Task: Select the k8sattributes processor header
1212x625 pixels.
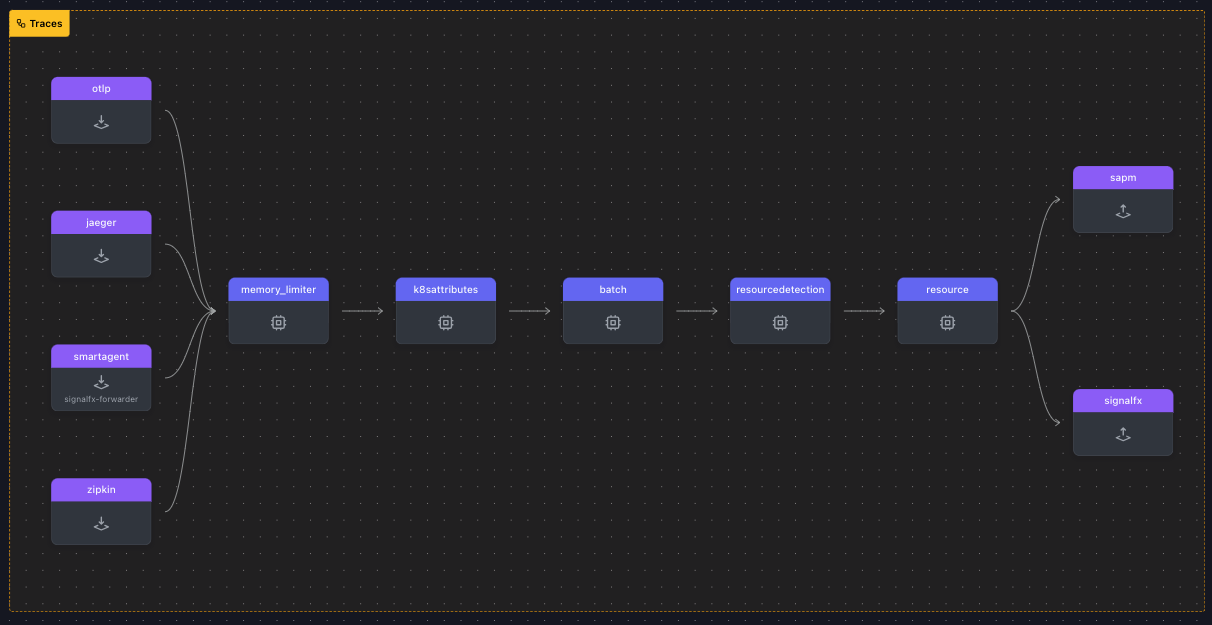Action: [x=445, y=289]
